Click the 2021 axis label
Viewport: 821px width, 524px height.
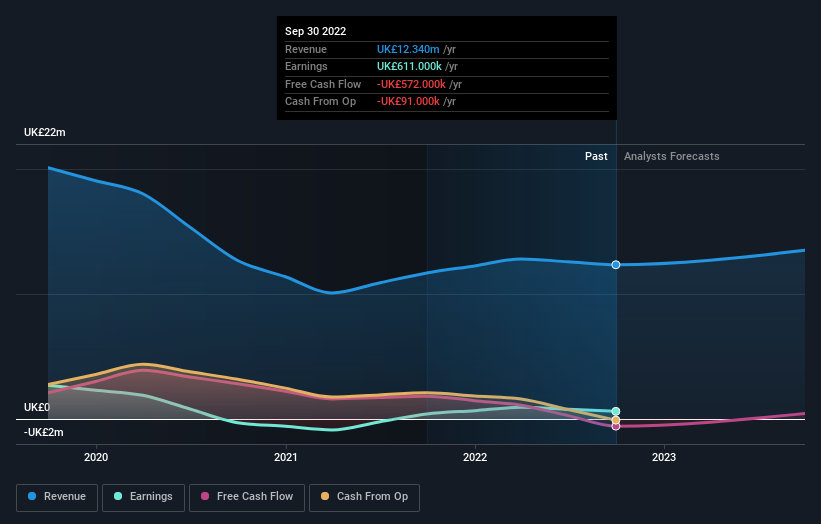tap(285, 458)
